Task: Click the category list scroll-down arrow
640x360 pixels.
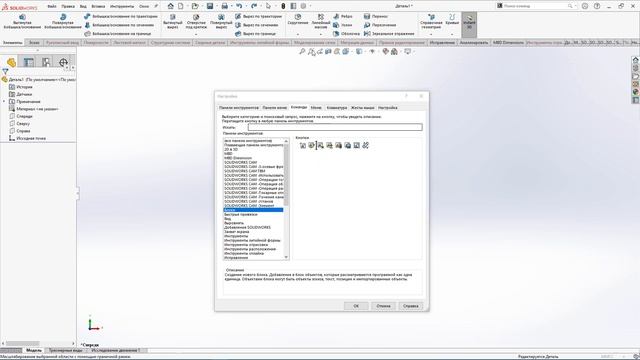Action: [286, 258]
